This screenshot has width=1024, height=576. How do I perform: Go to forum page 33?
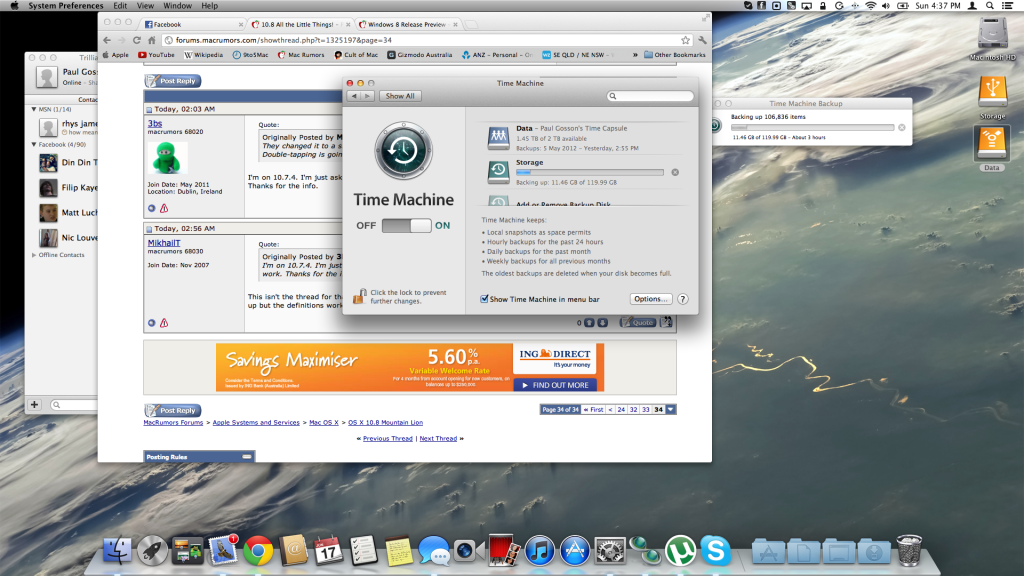[x=645, y=409]
